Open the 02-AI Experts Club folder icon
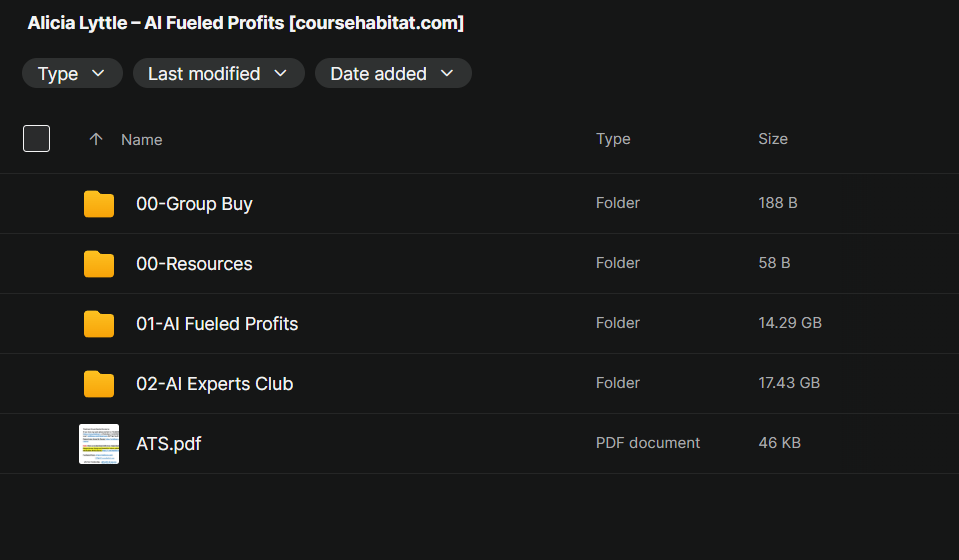 pos(99,383)
